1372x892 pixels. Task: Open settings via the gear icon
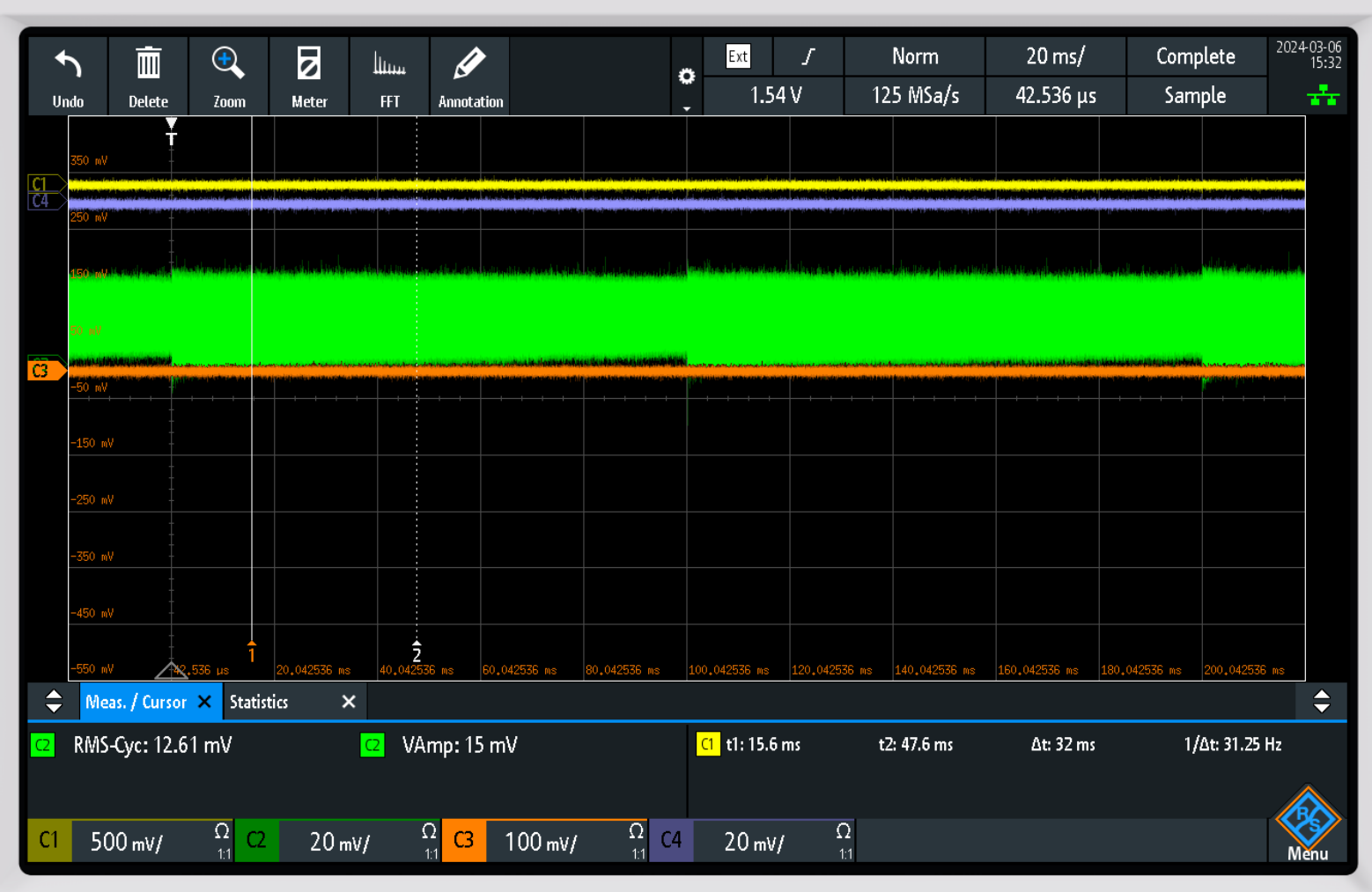pyautogui.click(x=687, y=77)
